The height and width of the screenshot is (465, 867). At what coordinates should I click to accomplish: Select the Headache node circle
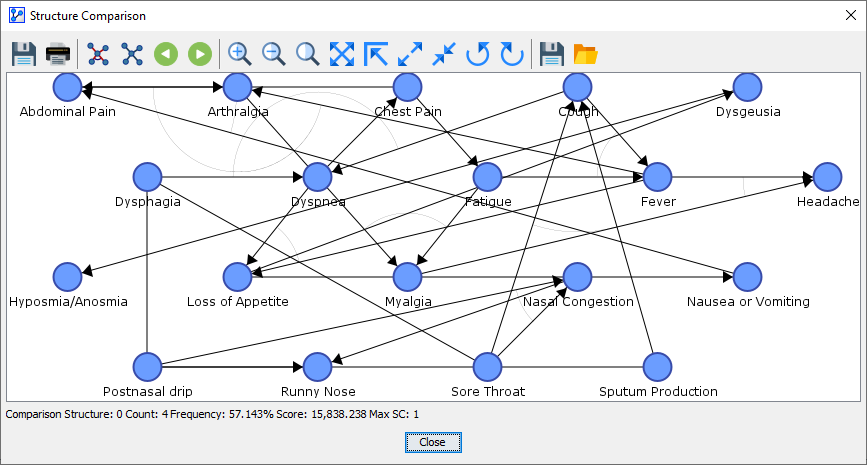tap(828, 177)
